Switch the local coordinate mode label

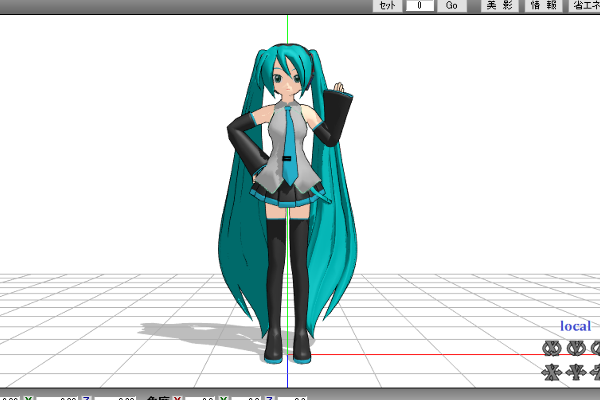576,326
